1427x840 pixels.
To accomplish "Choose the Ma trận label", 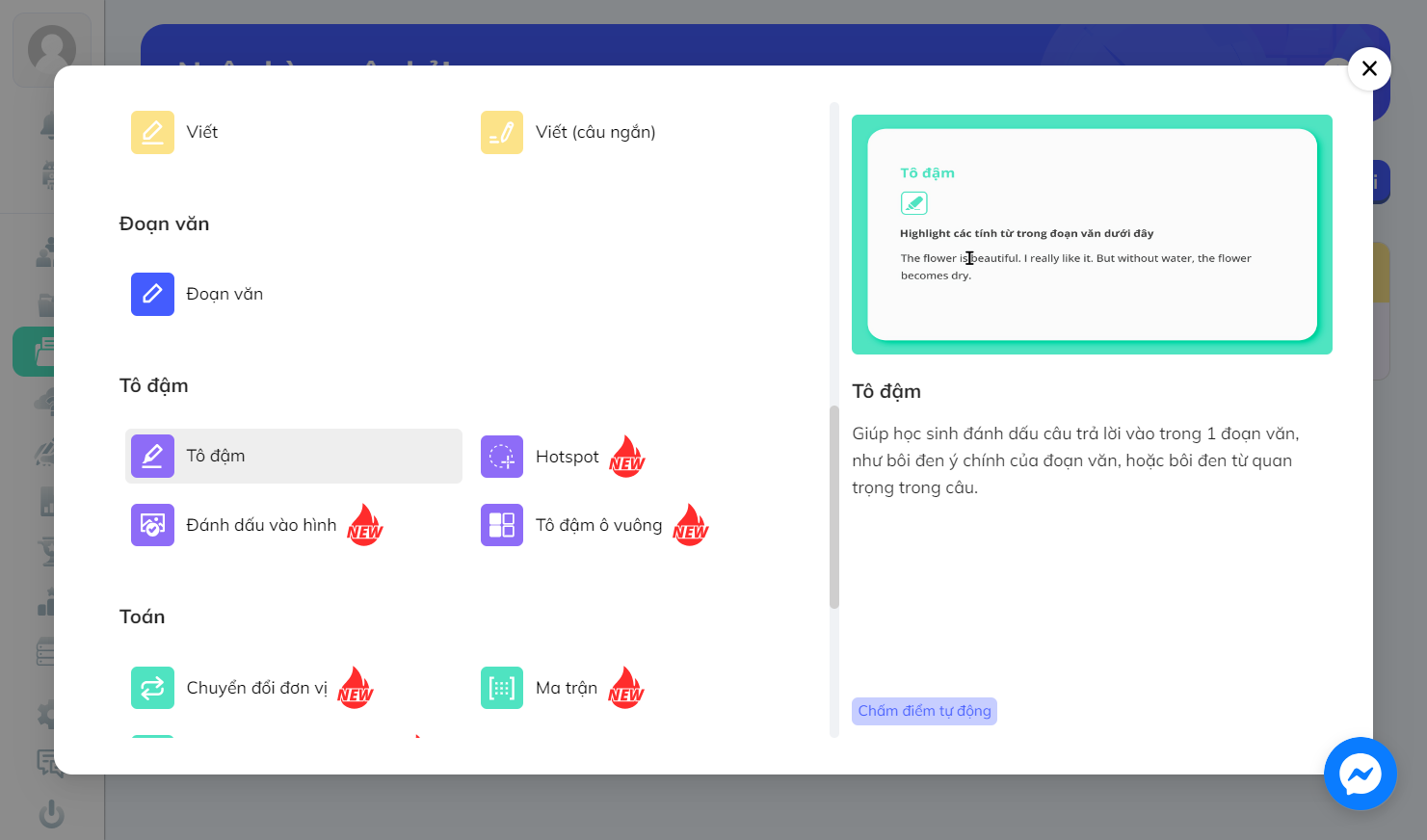I will click(567, 688).
